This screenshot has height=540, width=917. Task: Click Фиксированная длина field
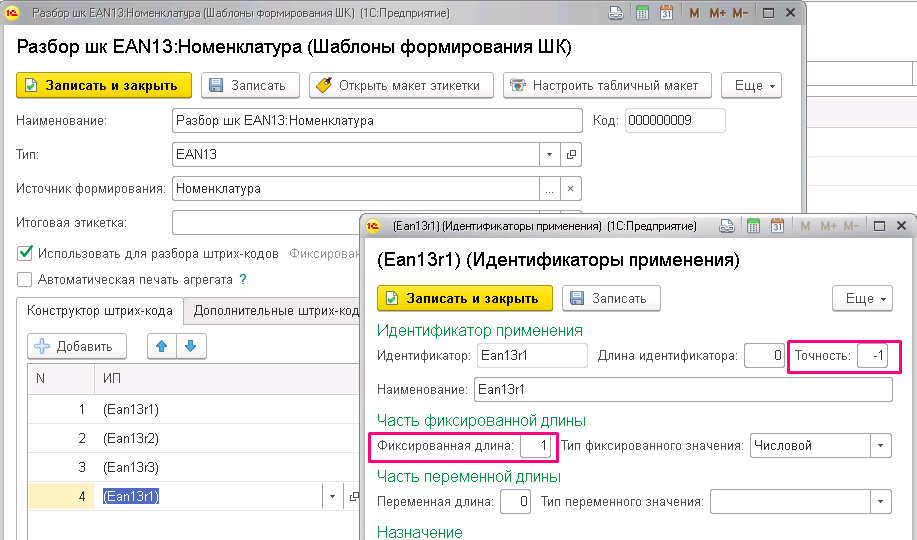[x=535, y=446]
